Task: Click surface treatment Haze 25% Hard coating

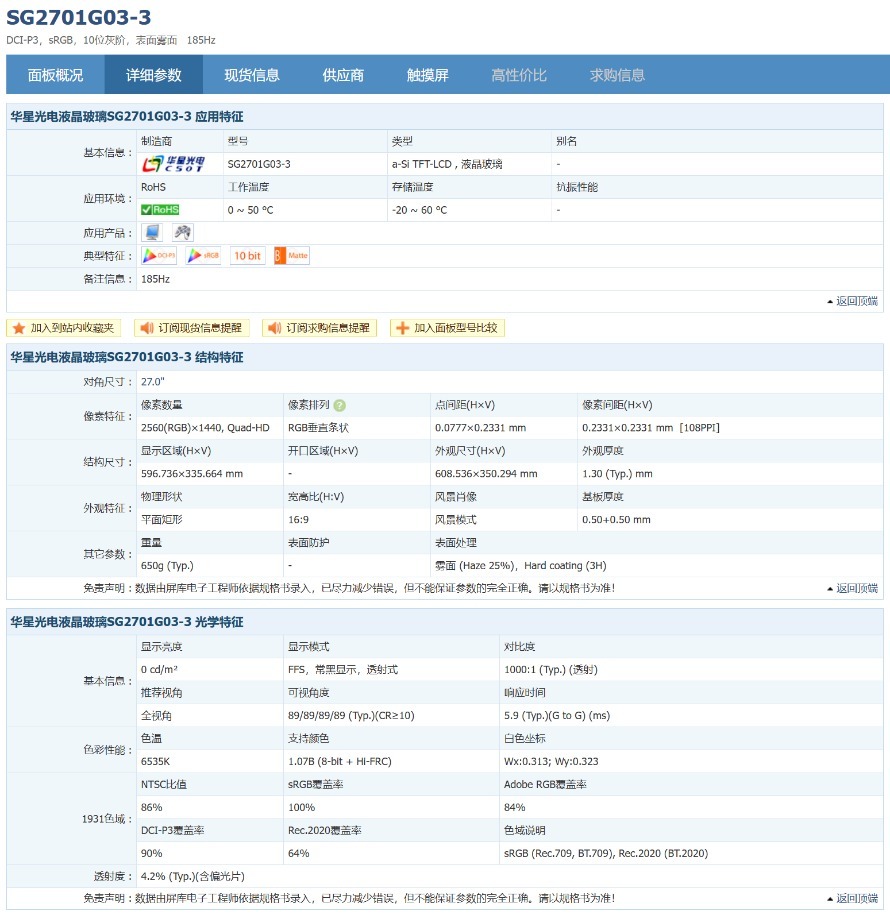Action: (521, 565)
